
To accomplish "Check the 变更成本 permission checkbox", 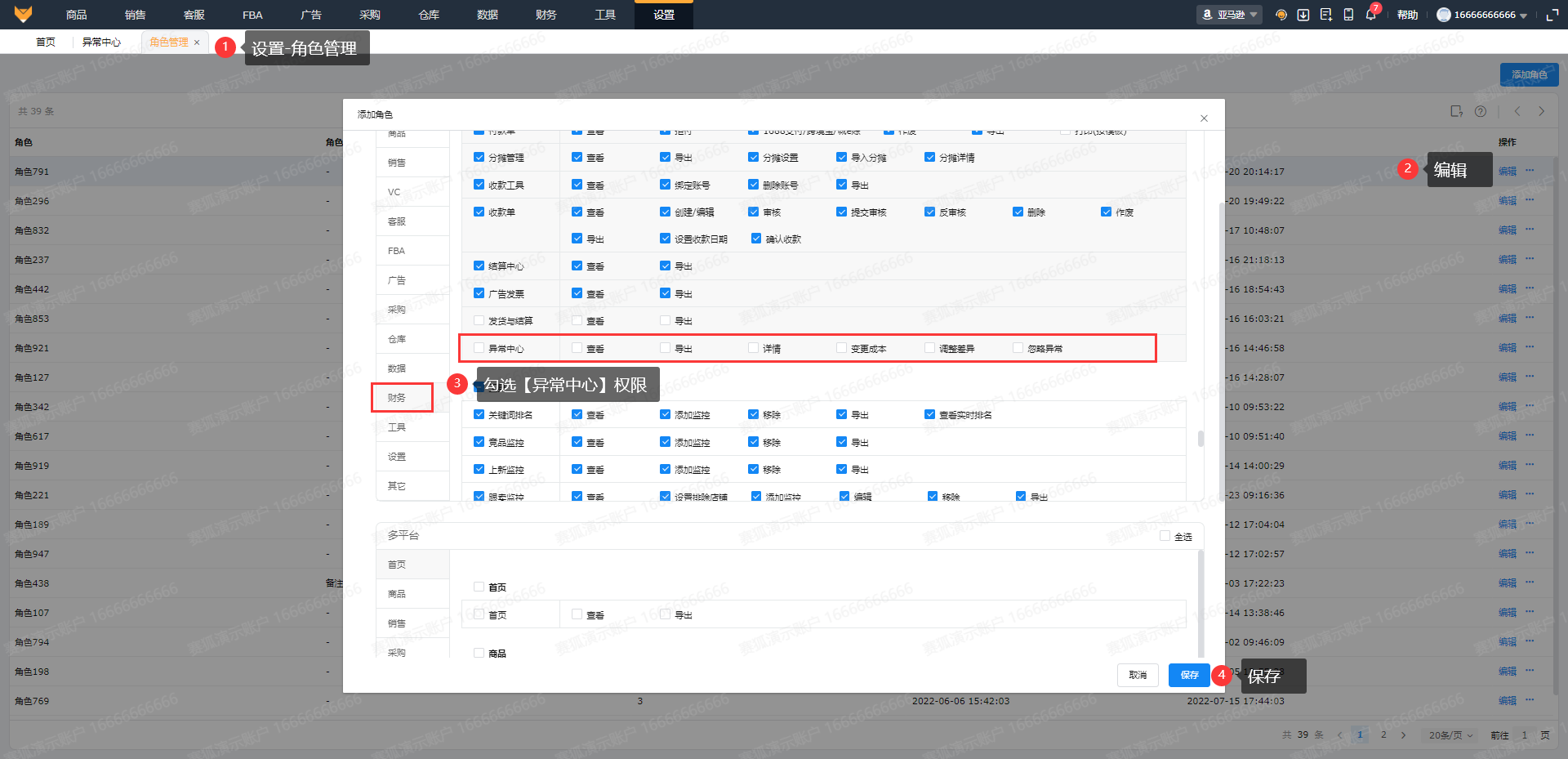I will point(842,348).
